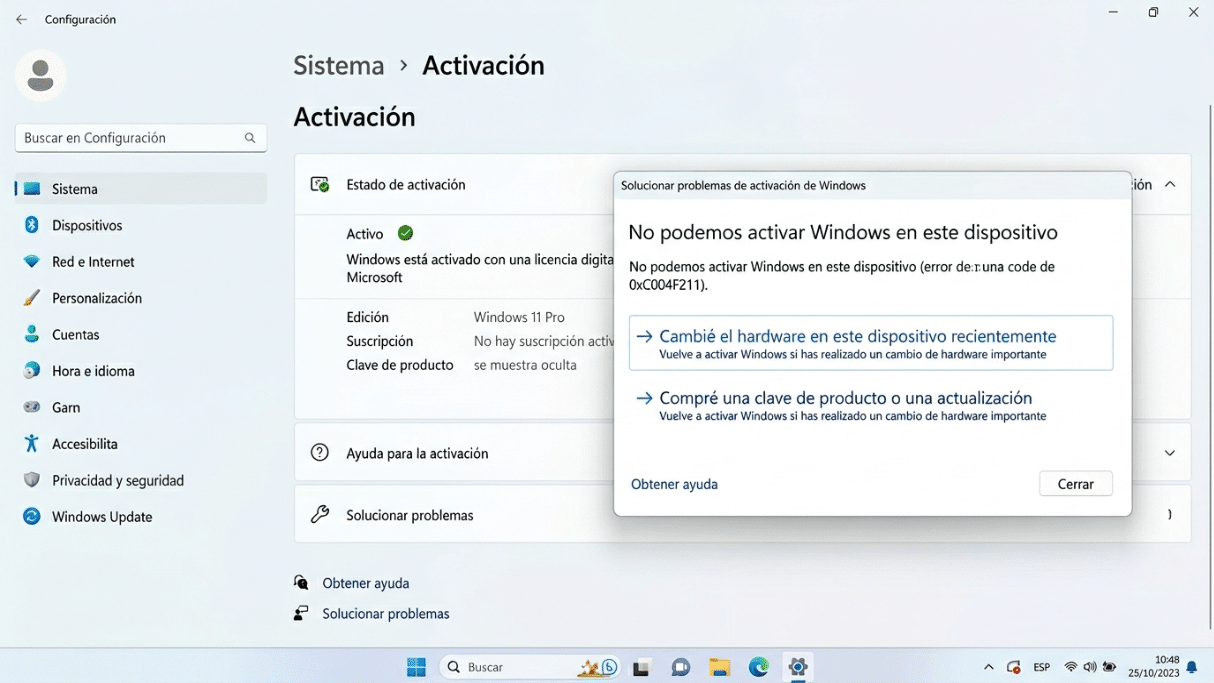Viewport: 1214px width, 683px height.
Task: Open File Explorer from the taskbar
Action: click(x=720, y=667)
